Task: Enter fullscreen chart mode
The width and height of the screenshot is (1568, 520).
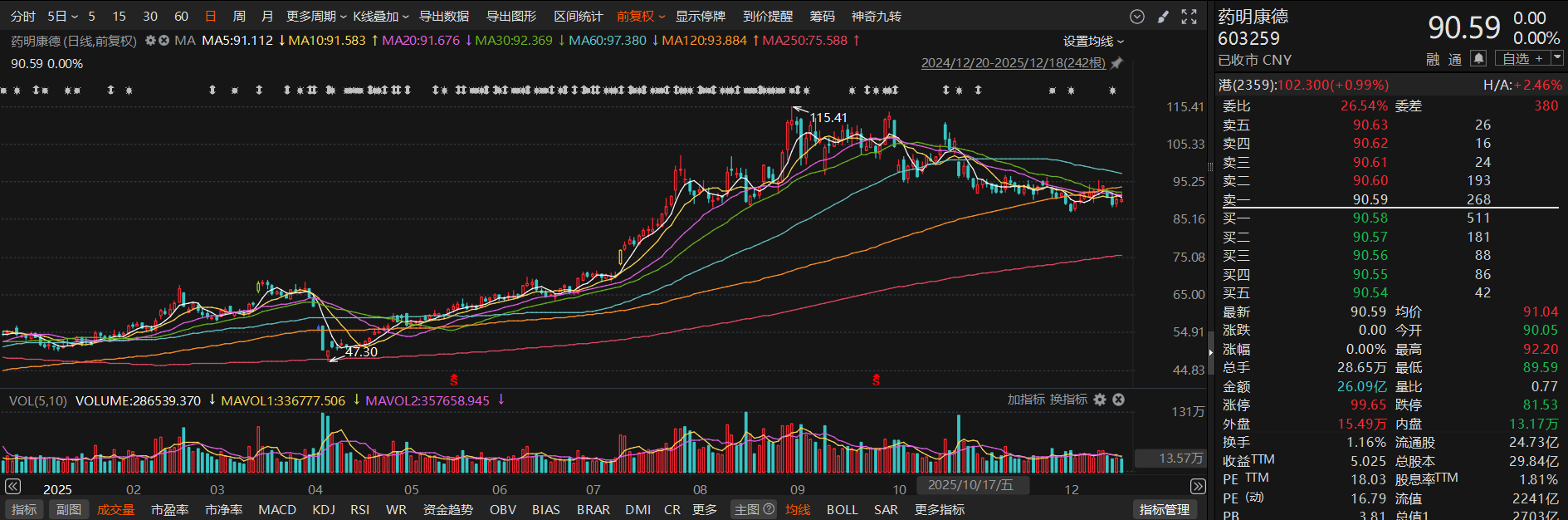Action: (1189, 17)
